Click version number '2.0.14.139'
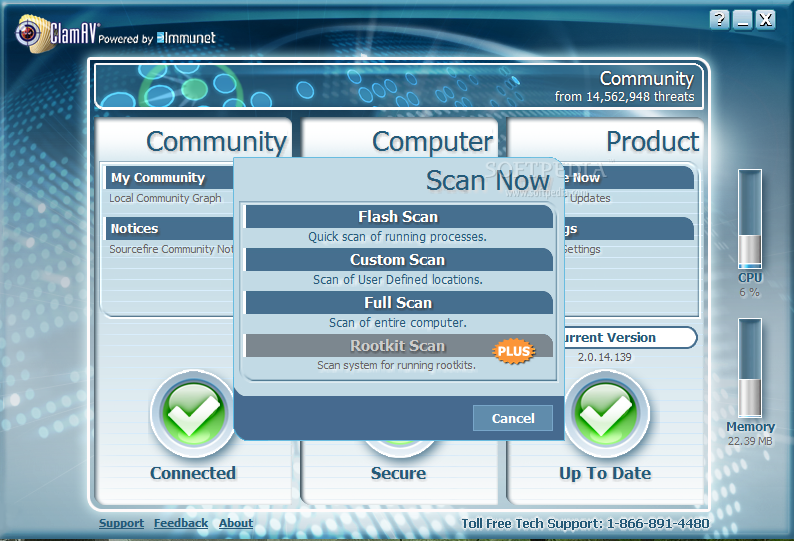 coord(605,357)
